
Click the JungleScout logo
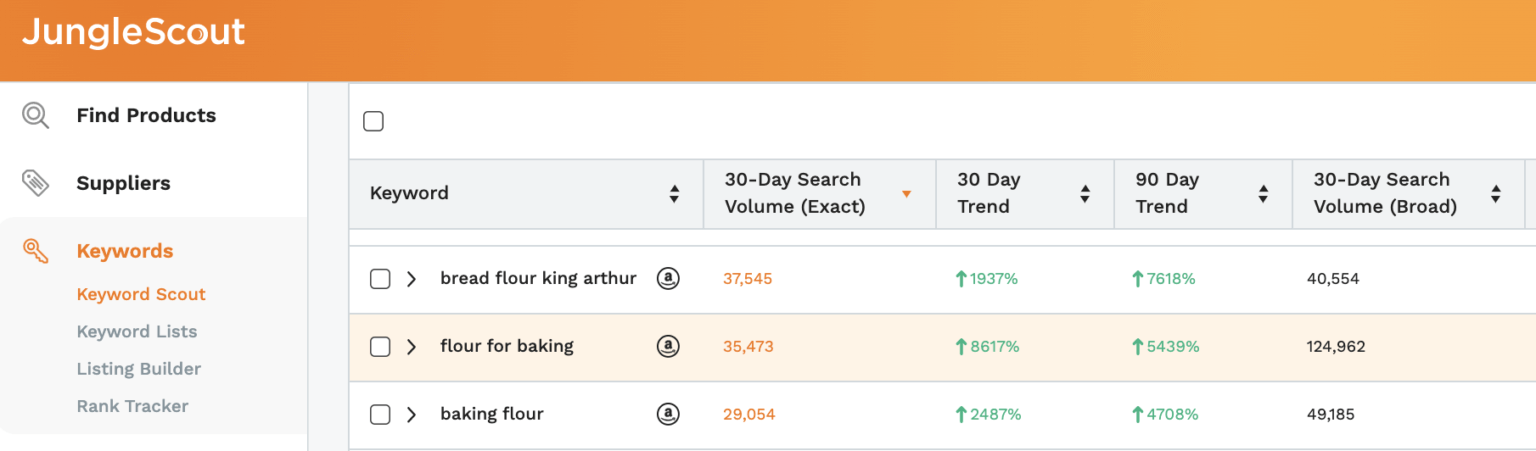click(133, 32)
